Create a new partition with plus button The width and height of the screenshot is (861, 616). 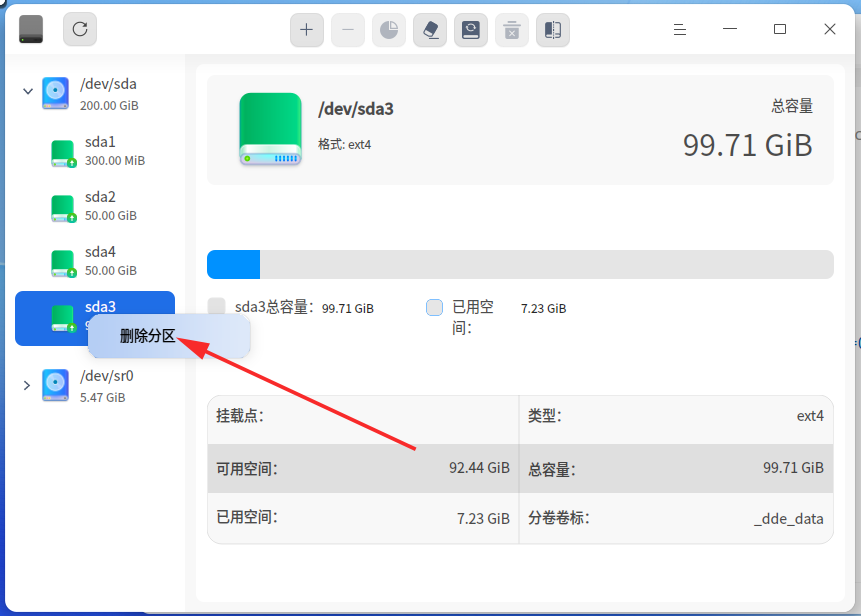306,30
